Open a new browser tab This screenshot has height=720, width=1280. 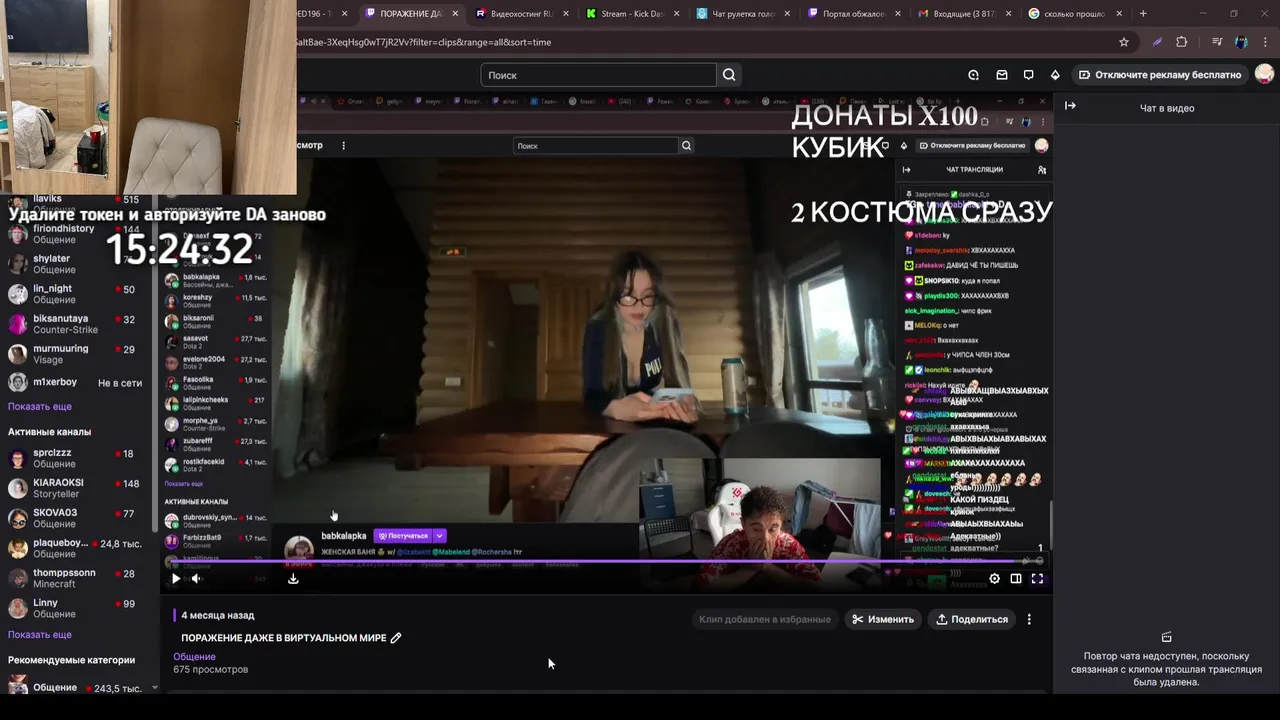[x=1143, y=14]
